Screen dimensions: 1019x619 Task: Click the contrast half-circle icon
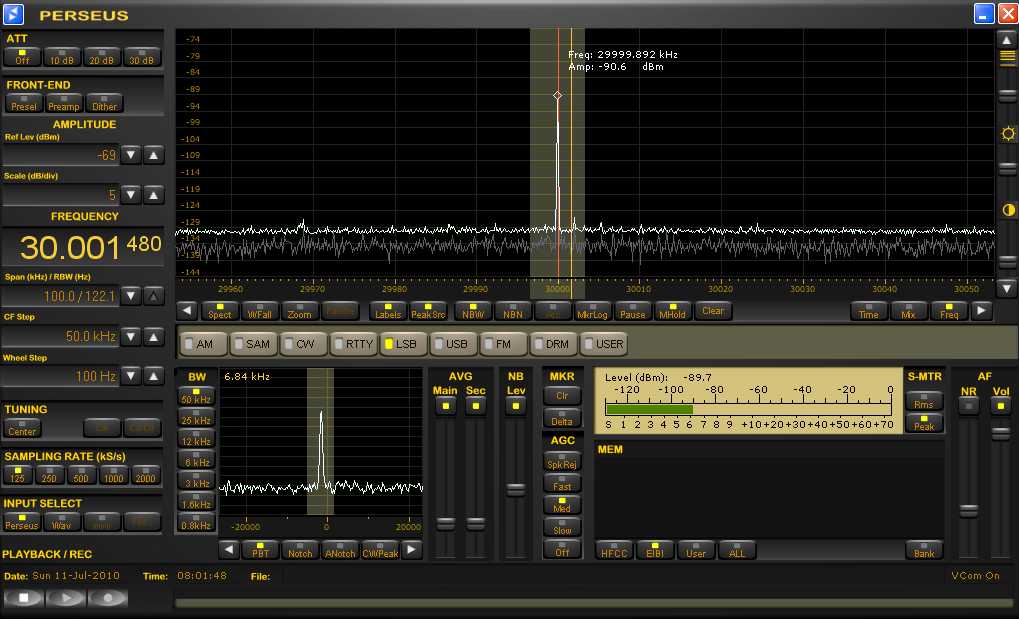coord(1008,210)
